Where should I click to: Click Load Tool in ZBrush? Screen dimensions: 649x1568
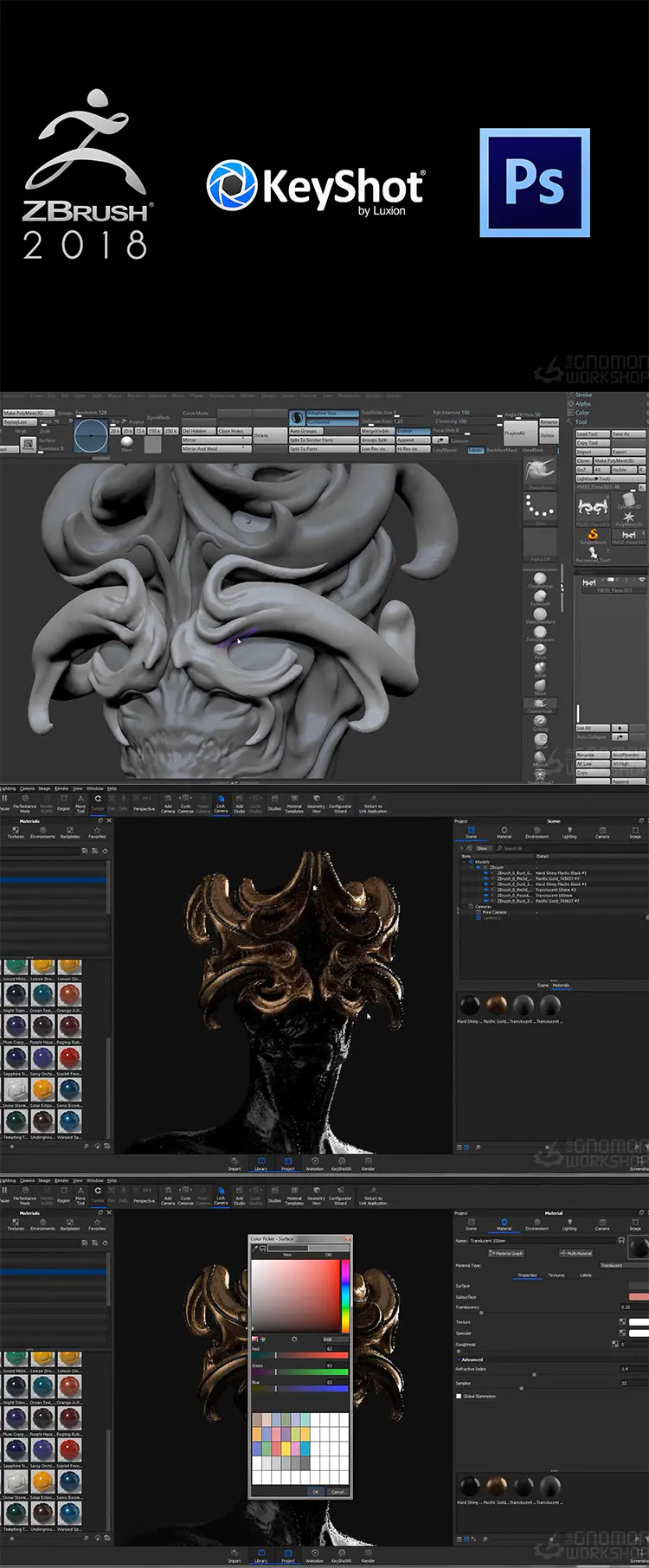pyautogui.click(x=593, y=434)
